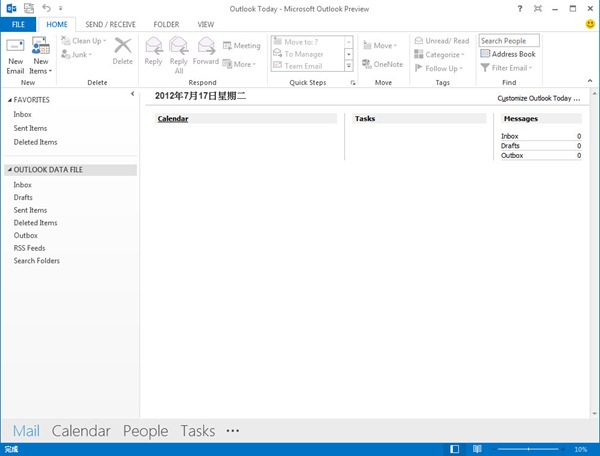Image resolution: width=600 pixels, height=456 pixels.
Task: Switch to Reading view status bar icon
Action: point(477,449)
